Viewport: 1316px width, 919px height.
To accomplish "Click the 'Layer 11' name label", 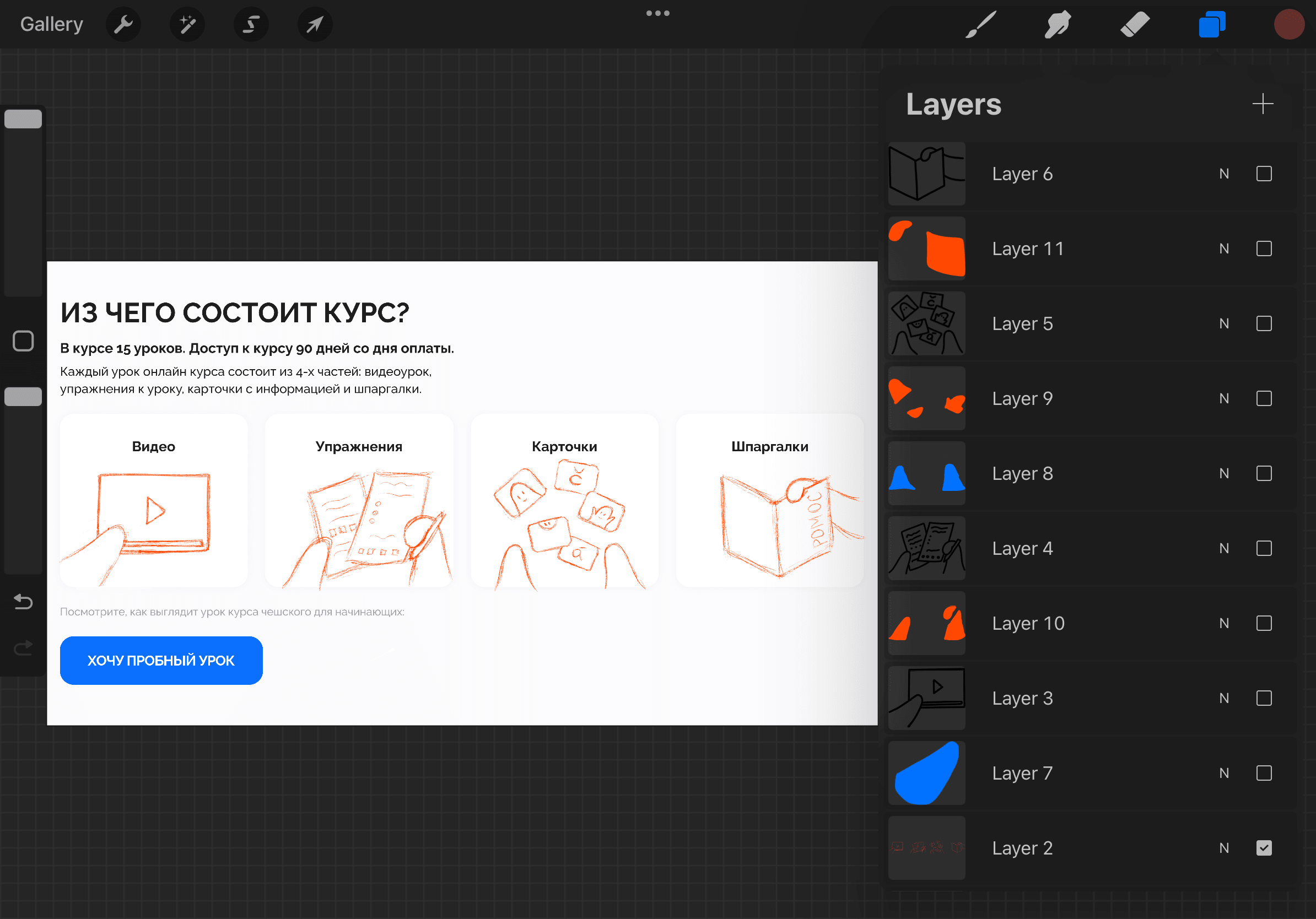I will pyautogui.click(x=1028, y=248).
